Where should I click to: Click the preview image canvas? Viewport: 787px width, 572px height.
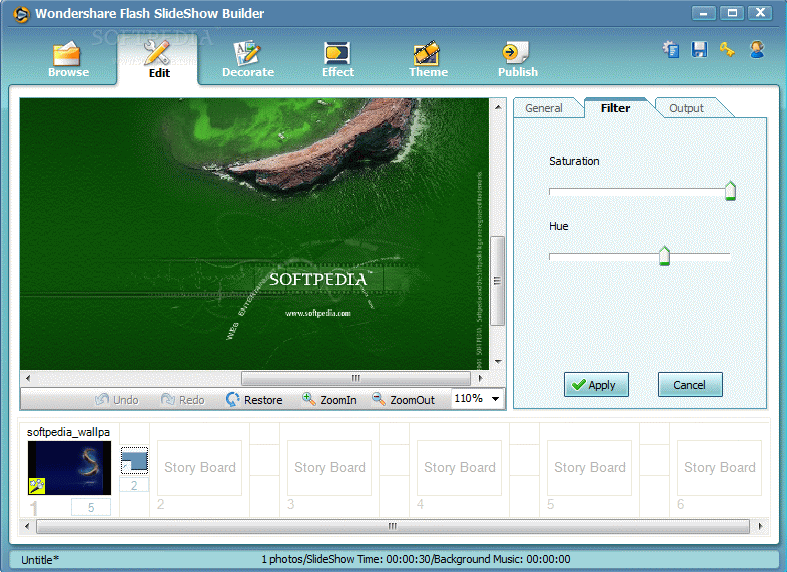click(254, 234)
